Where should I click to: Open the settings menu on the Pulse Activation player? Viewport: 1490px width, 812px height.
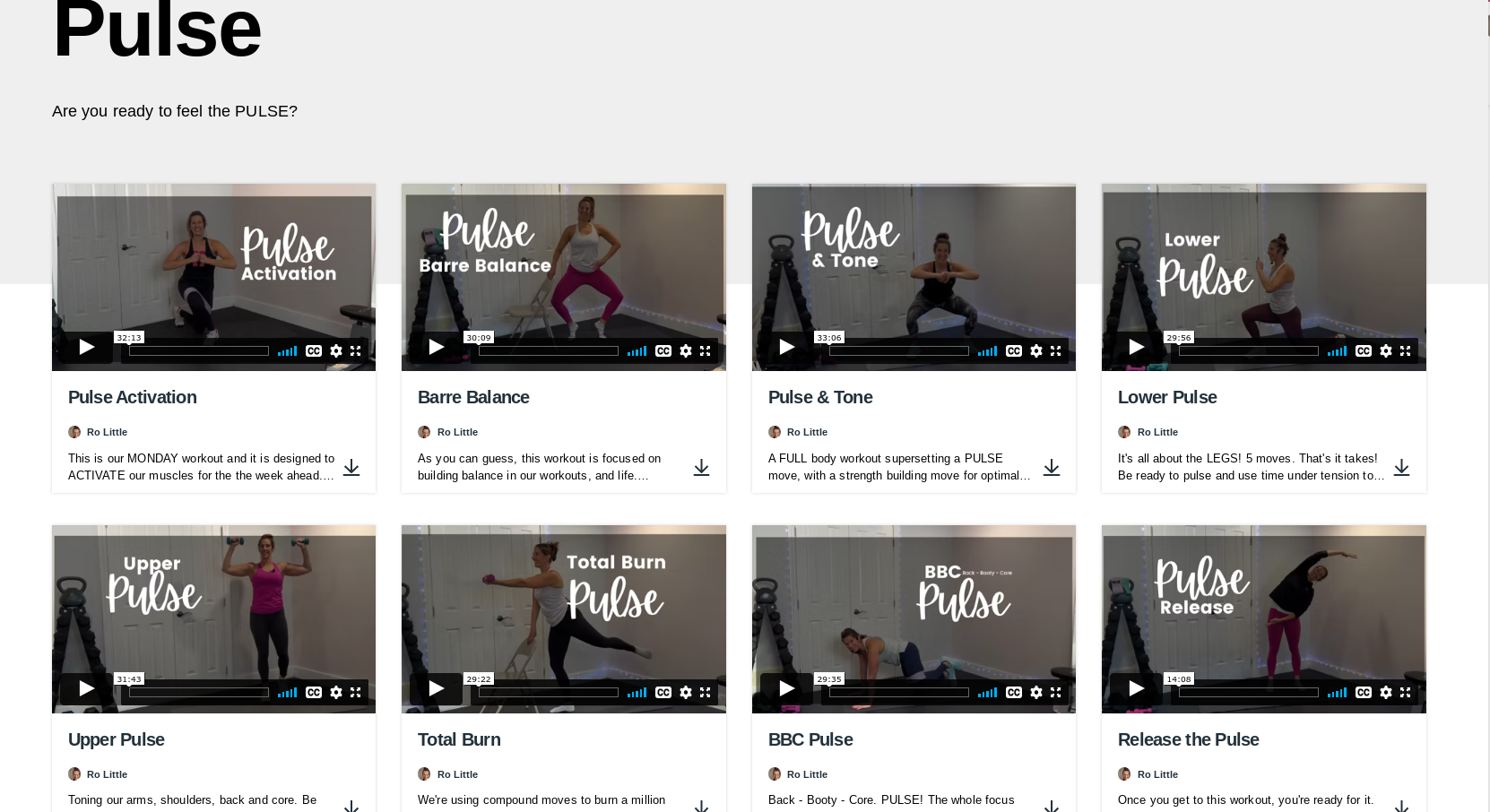click(x=335, y=350)
